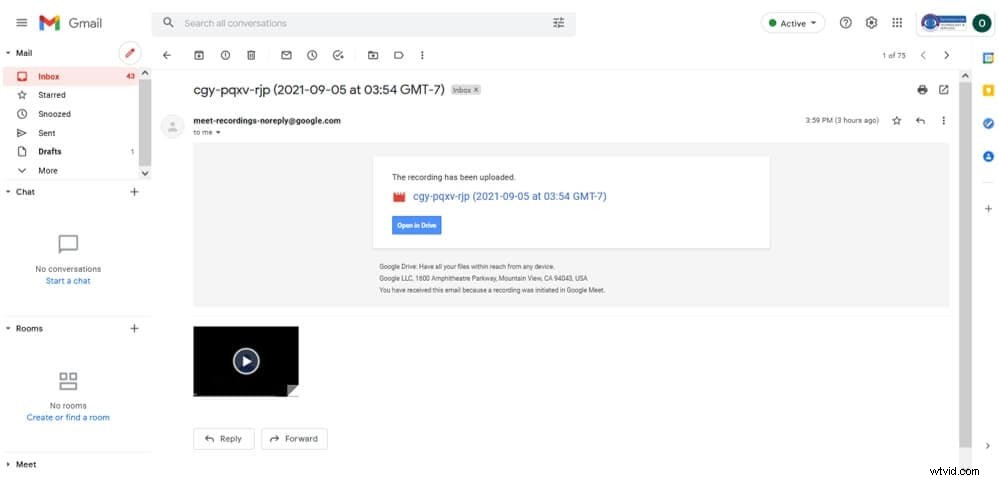Viewport: 999px width, 481px height.
Task: Go to older conversation arrow
Action: pos(947,55)
